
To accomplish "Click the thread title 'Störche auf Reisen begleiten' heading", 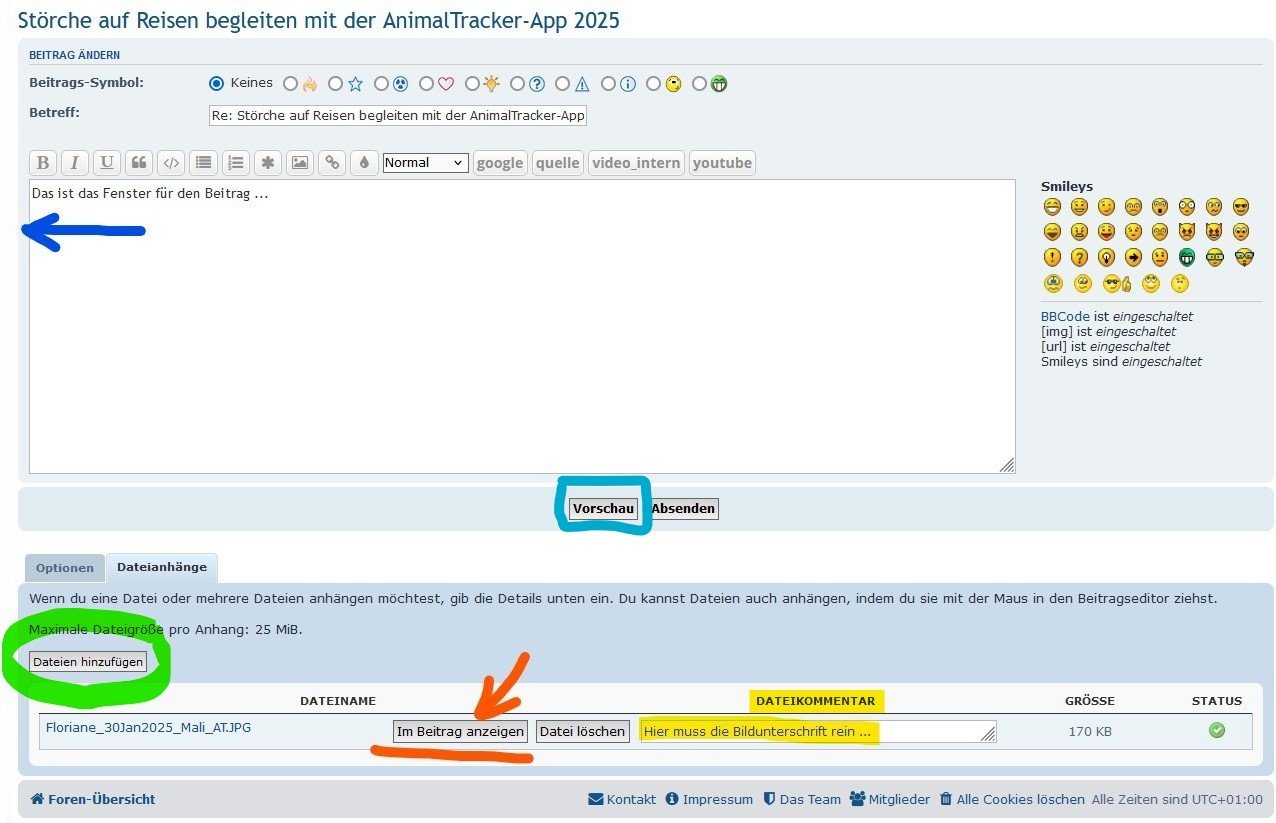I will [x=318, y=19].
